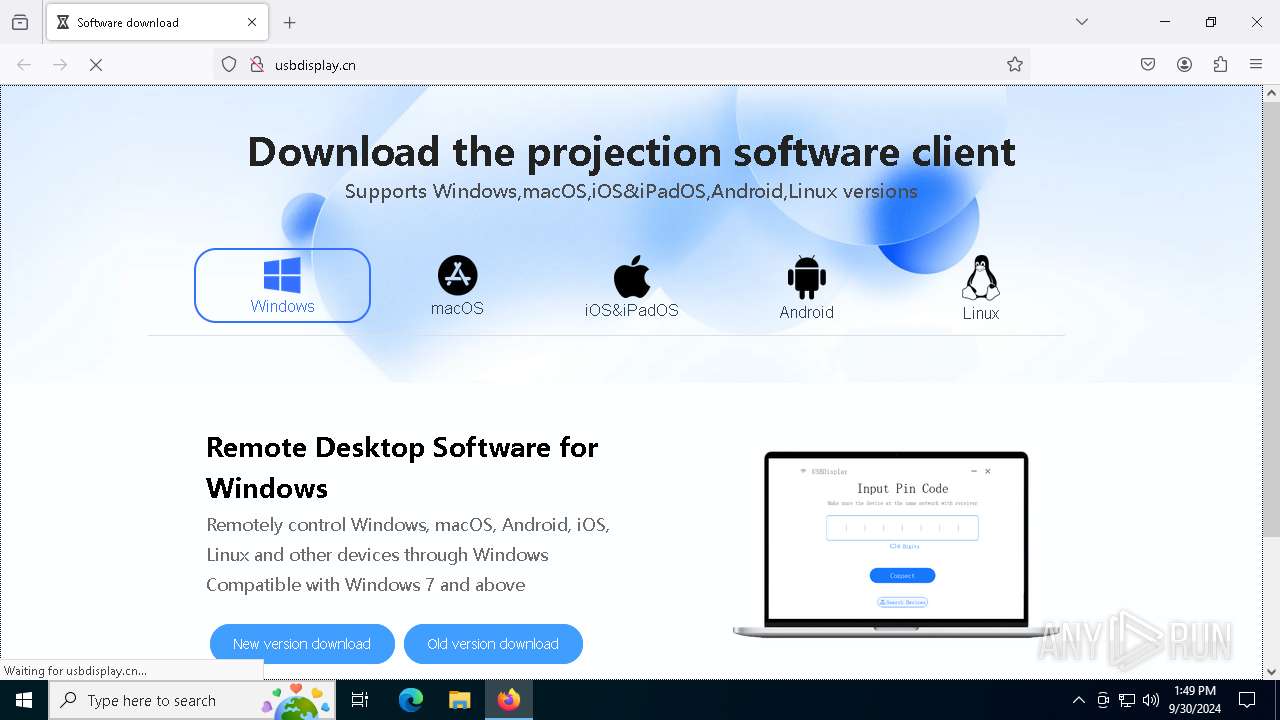View site security lock info

[x=257, y=64]
